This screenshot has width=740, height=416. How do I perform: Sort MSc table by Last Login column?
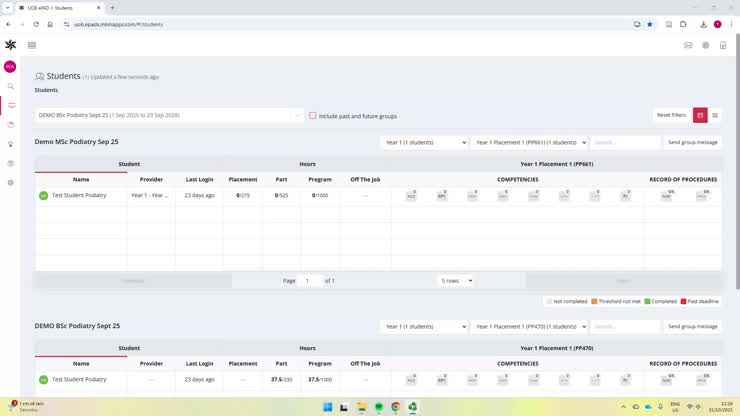tap(199, 179)
